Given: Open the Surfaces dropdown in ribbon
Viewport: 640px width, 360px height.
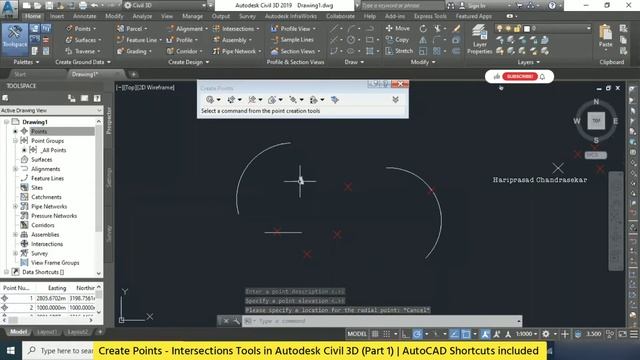Looking at the screenshot, I should click(83, 40).
